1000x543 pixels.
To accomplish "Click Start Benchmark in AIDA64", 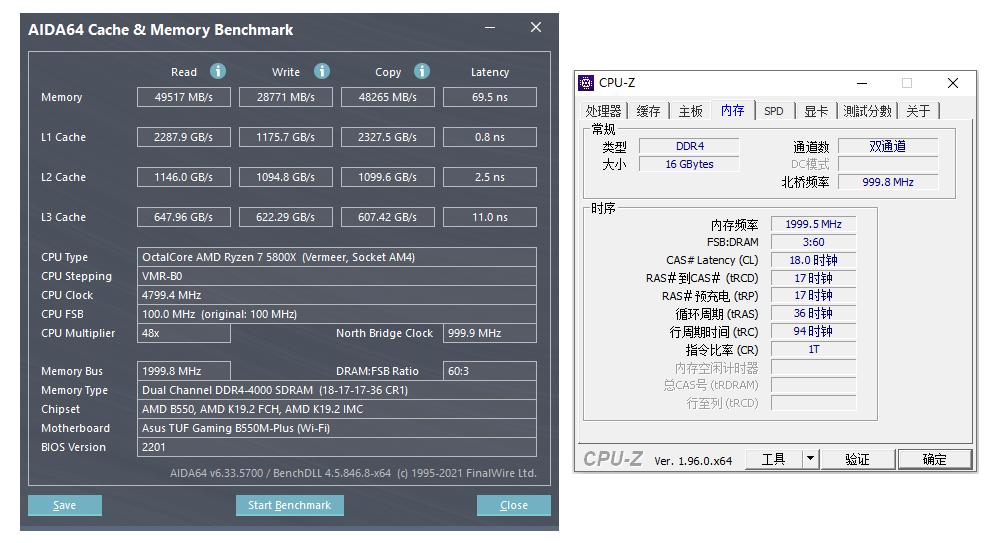I will [290, 505].
